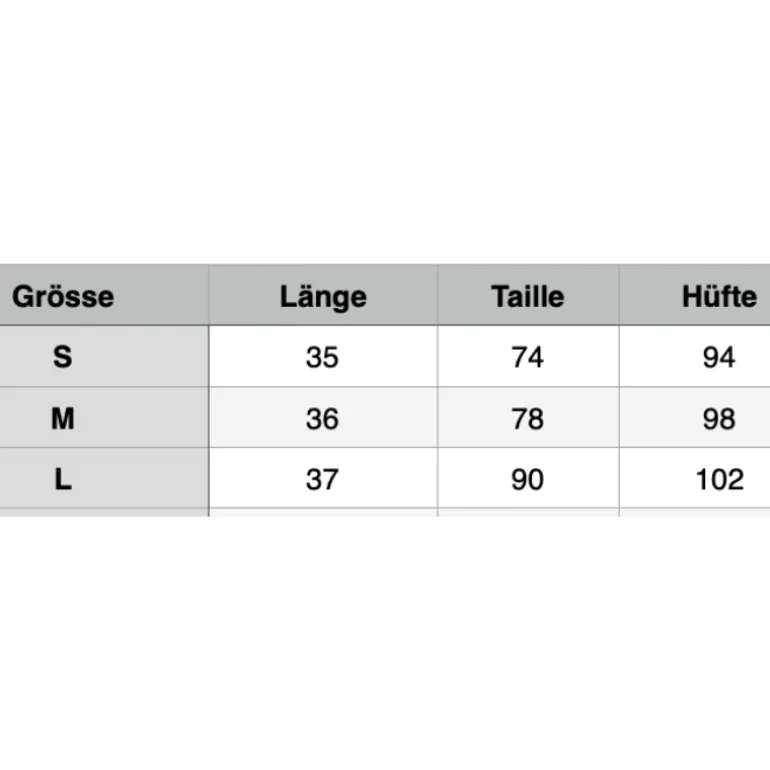The image size is (770, 770).
Task: Click Taille value 74 for size S
Action: [527, 357]
